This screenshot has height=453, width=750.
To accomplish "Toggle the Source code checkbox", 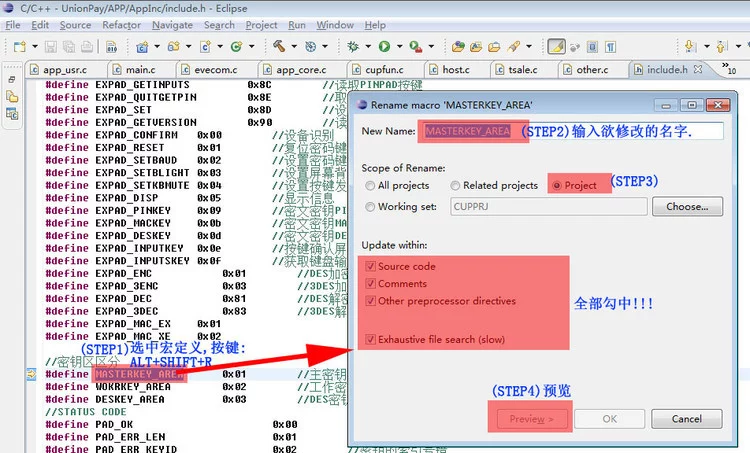I will click(372, 267).
